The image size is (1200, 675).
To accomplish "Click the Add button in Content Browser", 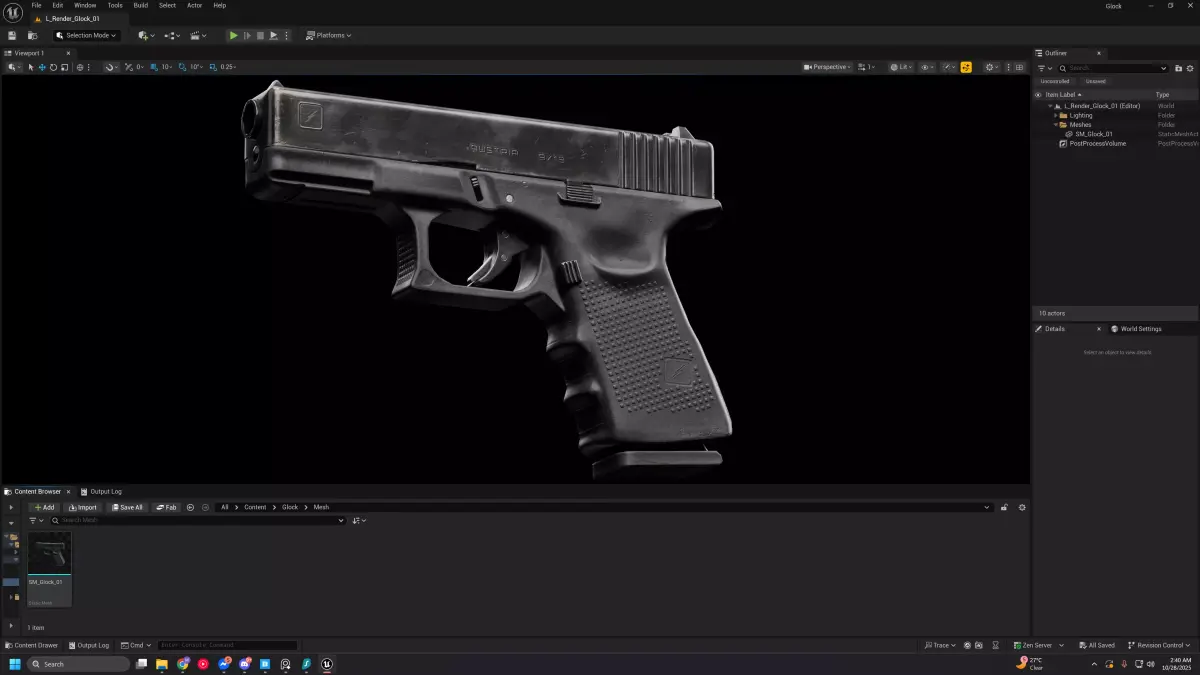I will coord(44,507).
